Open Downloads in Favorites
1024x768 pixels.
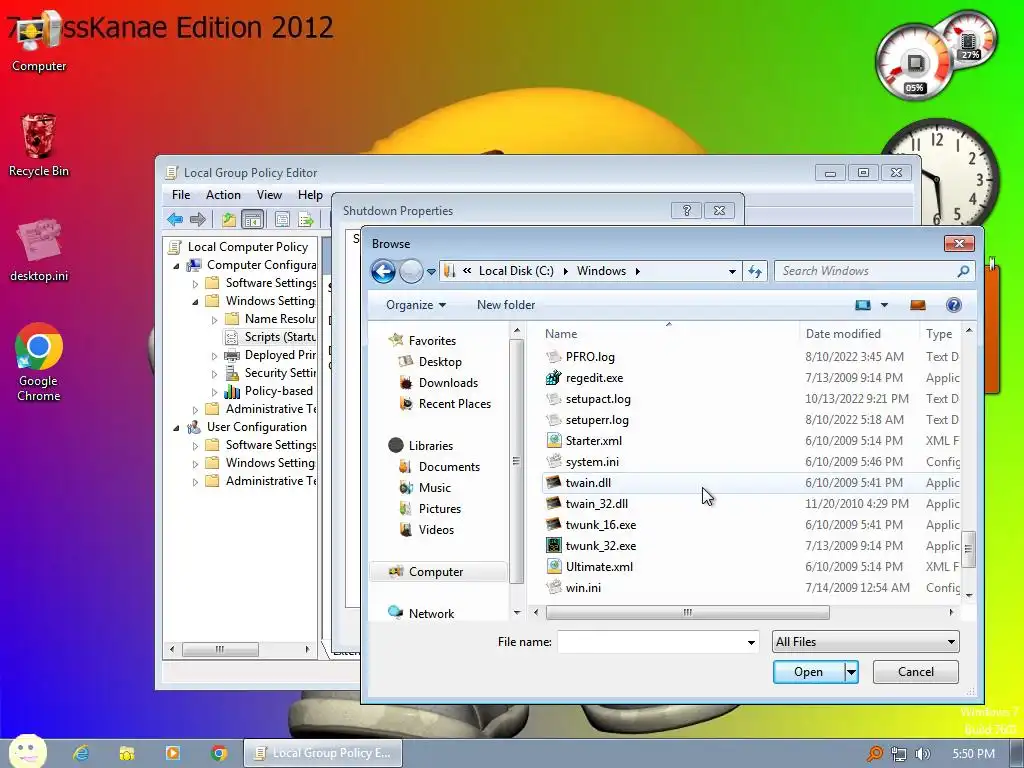point(448,383)
